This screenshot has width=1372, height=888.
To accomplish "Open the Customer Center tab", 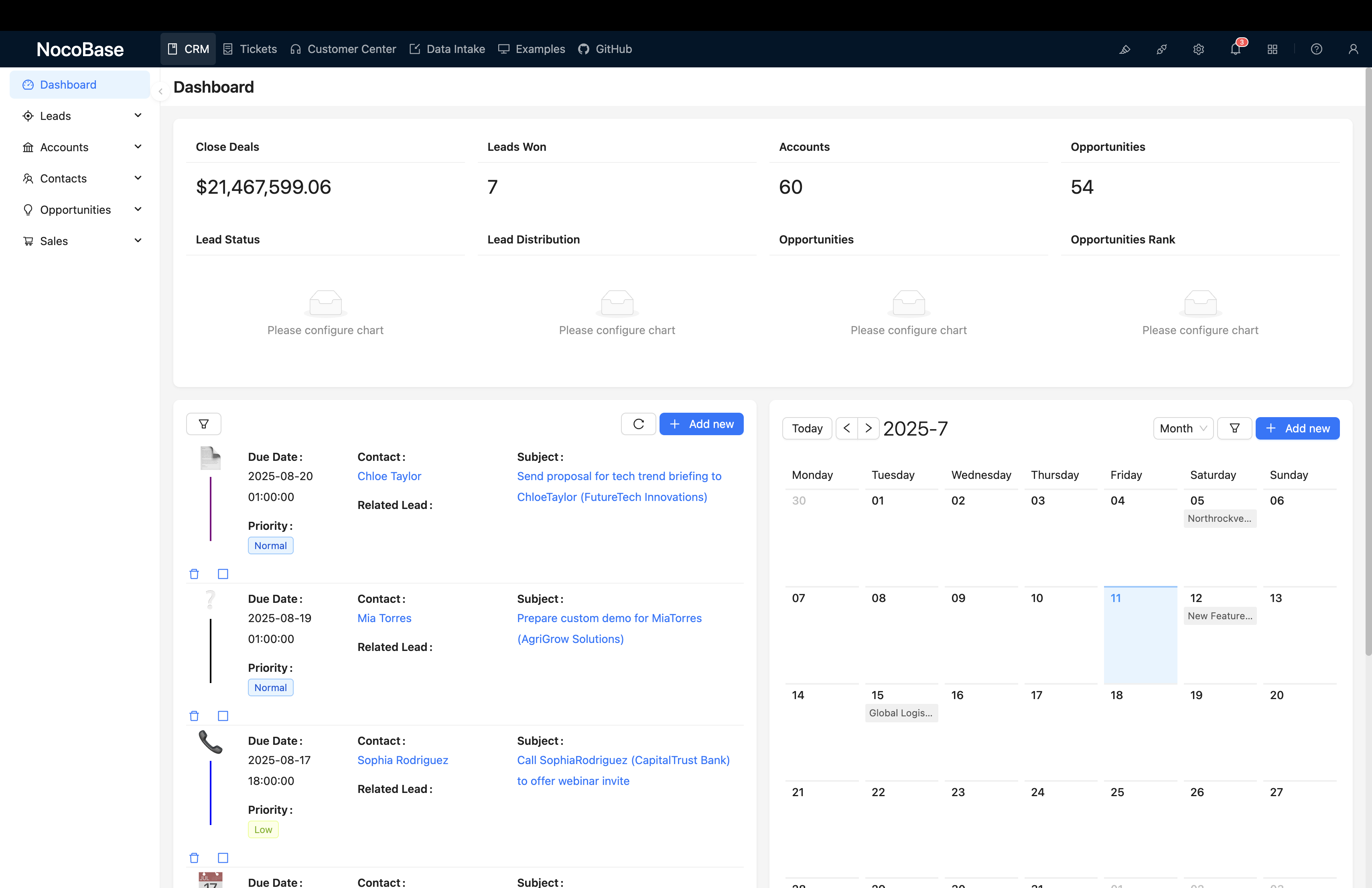I will (343, 49).
